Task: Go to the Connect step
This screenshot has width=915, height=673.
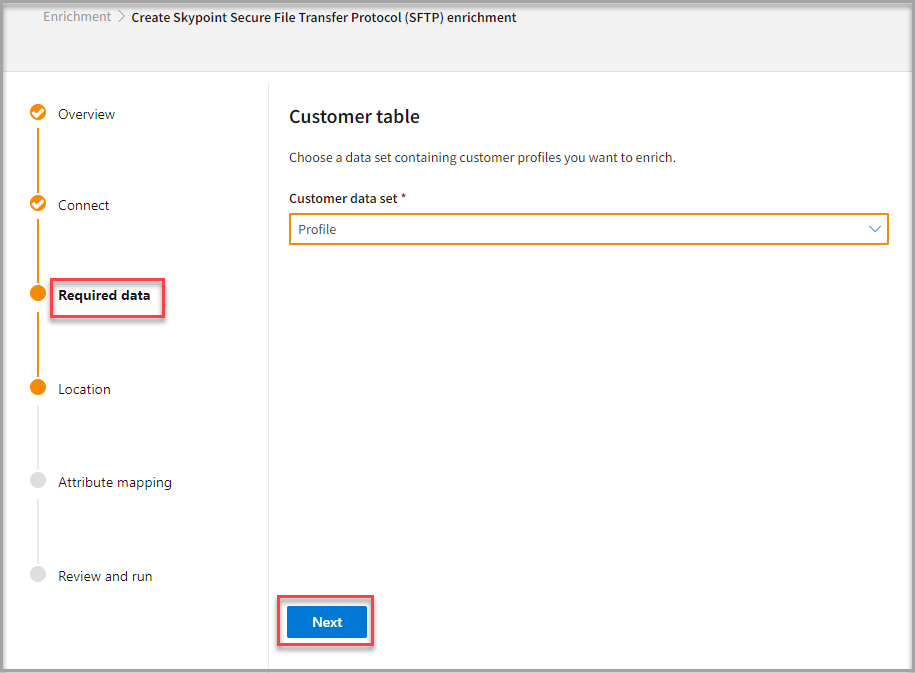Action: [83, 205]
